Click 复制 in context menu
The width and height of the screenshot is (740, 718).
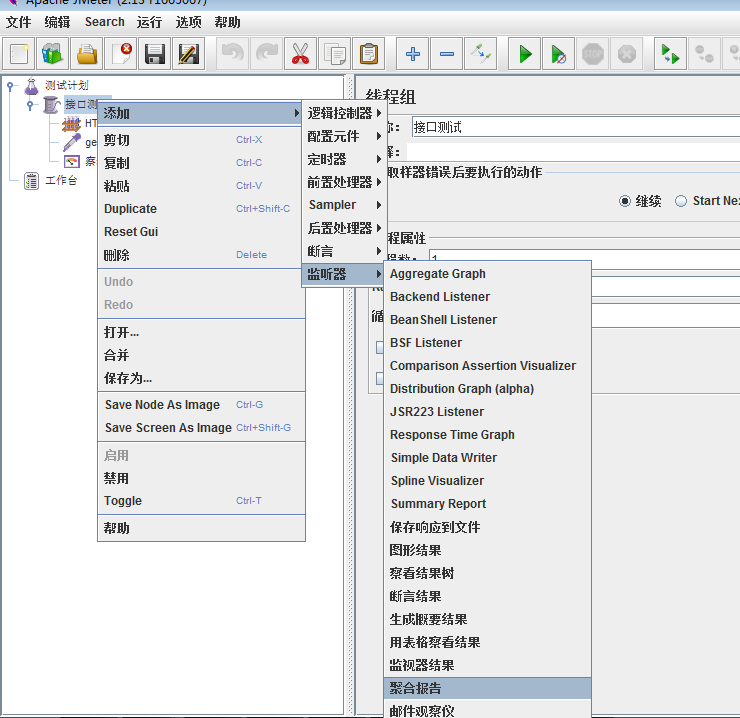[202, 163]
